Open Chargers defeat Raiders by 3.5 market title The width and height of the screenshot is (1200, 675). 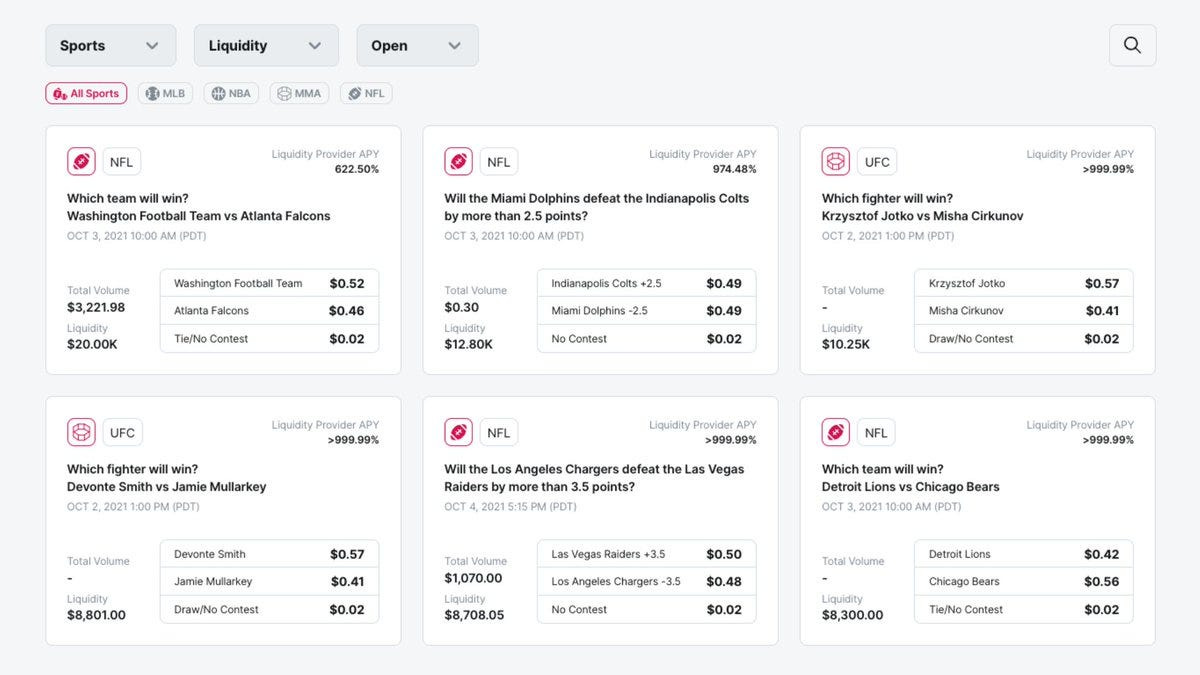point(594,478)
